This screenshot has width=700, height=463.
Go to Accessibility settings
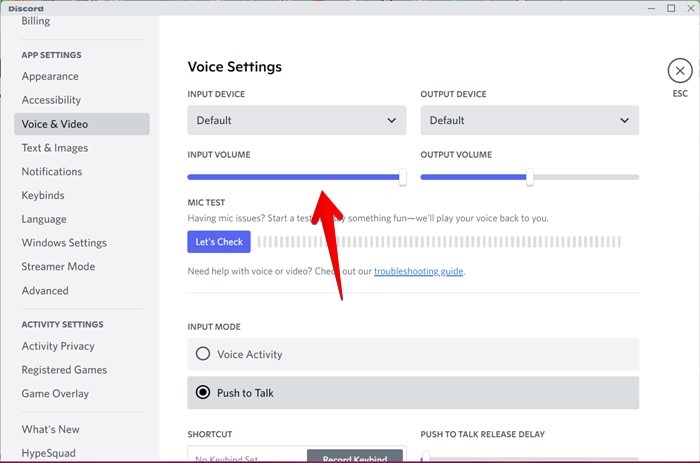[x=51, y=100]
